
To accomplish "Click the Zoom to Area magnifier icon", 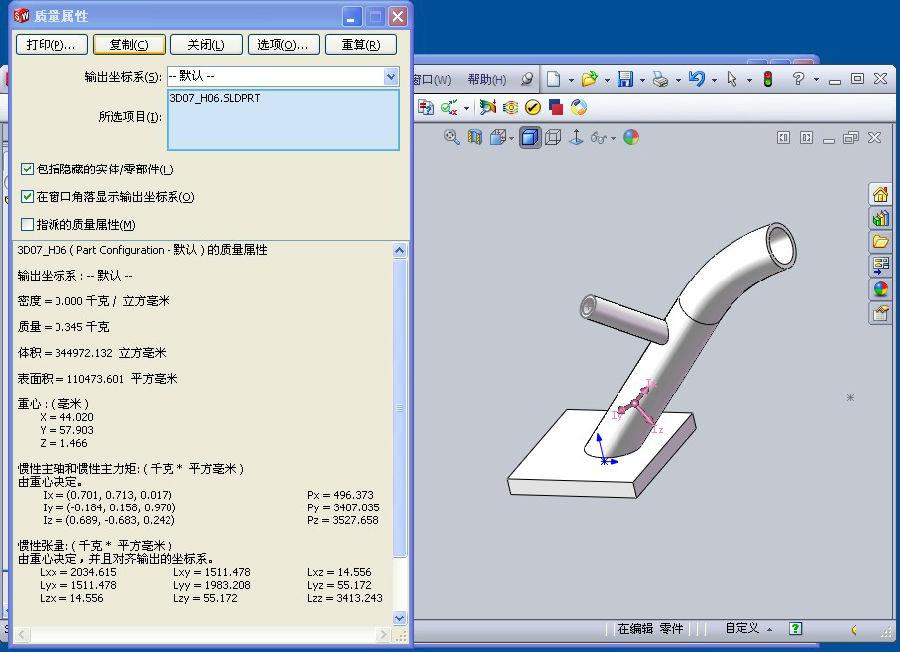I will [x=452, y=138].
